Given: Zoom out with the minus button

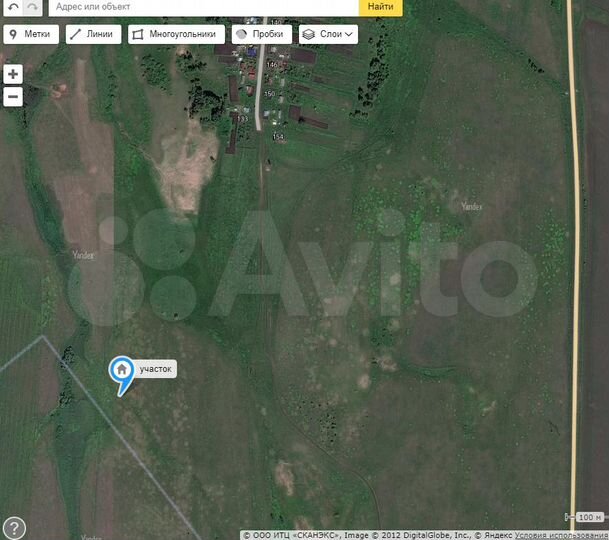Looking at the screenshot, I should pos(13,96).
